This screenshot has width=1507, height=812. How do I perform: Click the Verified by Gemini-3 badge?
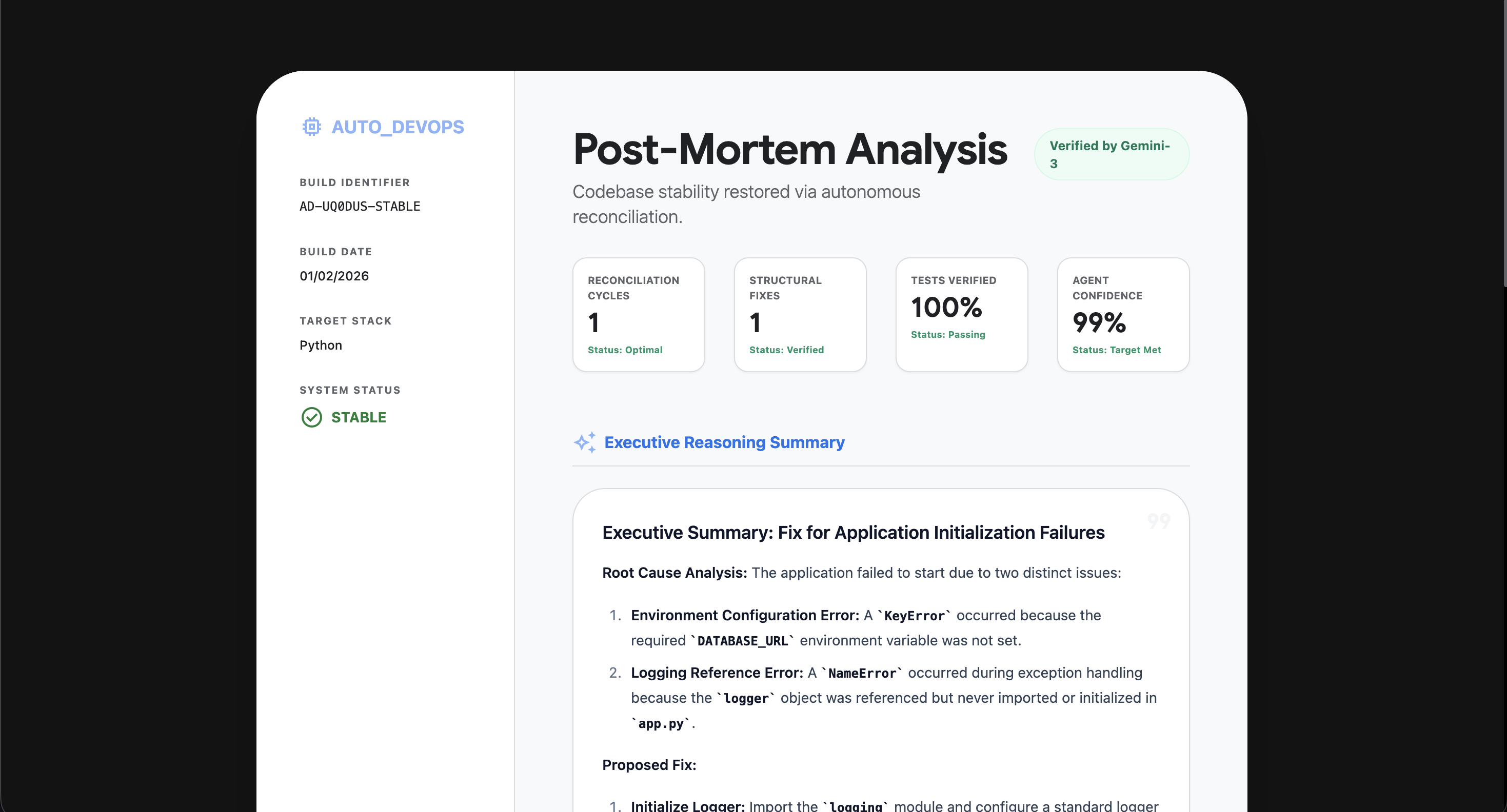click(1111, 154)
